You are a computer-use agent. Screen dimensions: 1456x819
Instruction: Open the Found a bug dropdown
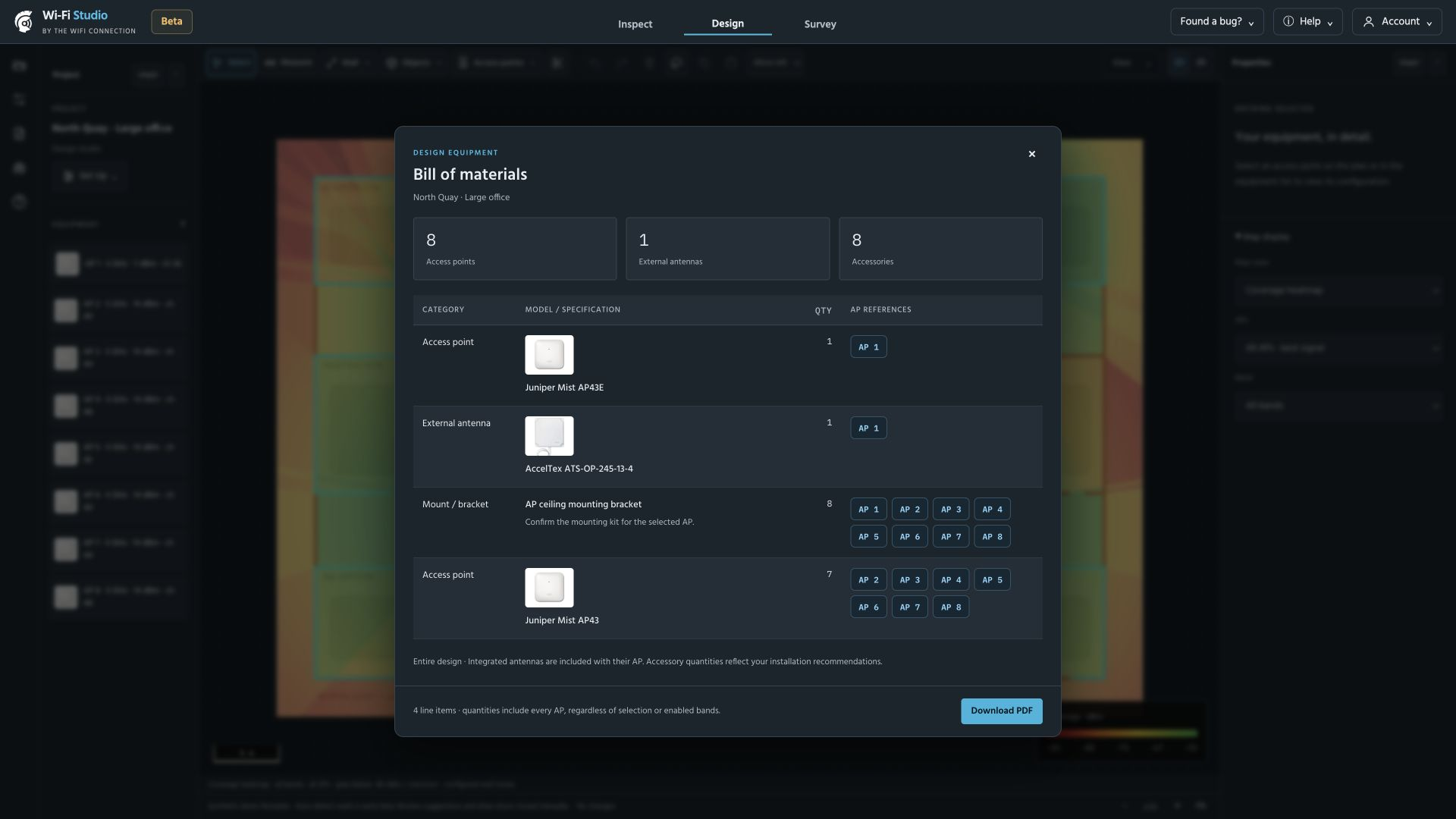pos(1216,22)
